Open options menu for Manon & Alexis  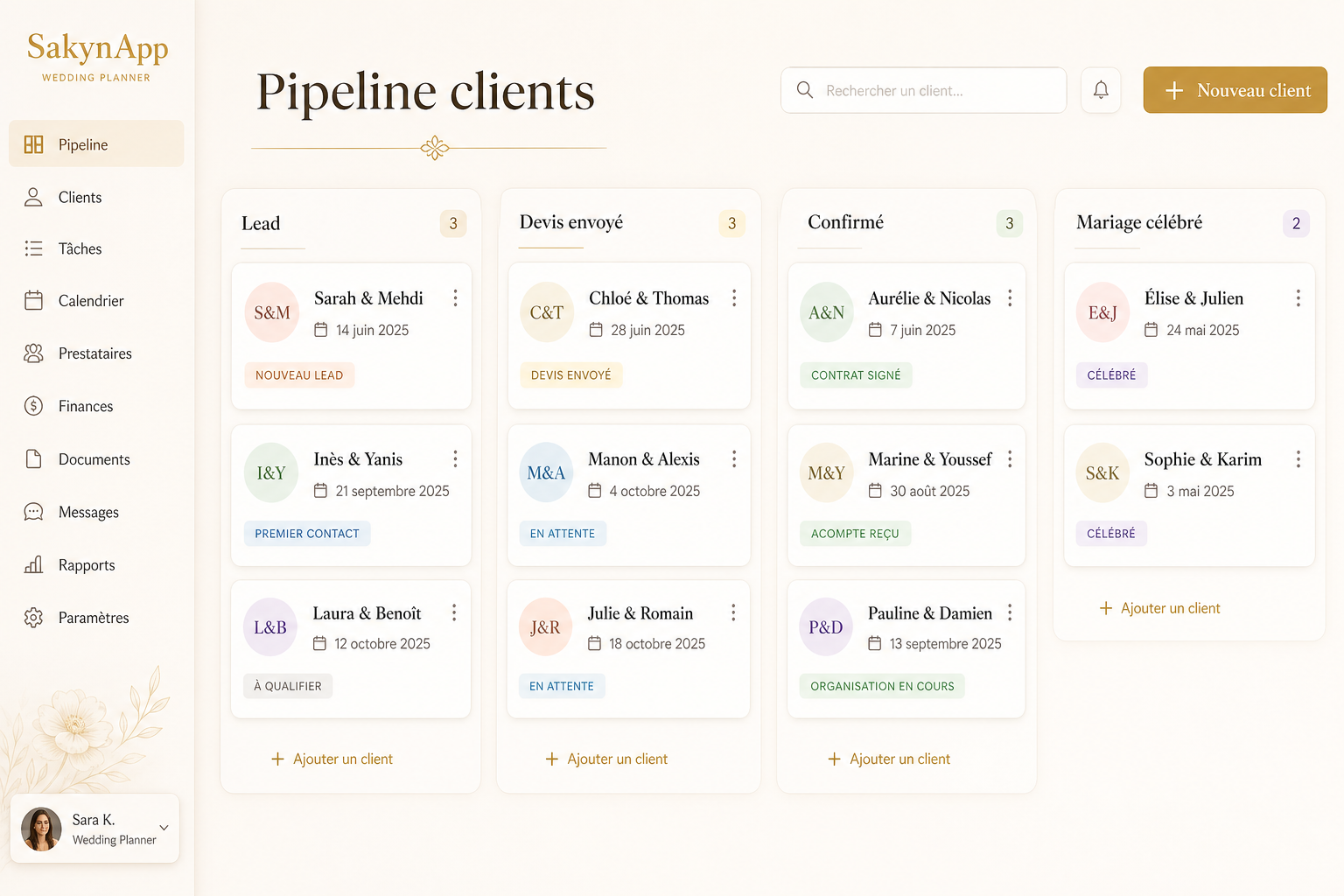click(734, 459)
